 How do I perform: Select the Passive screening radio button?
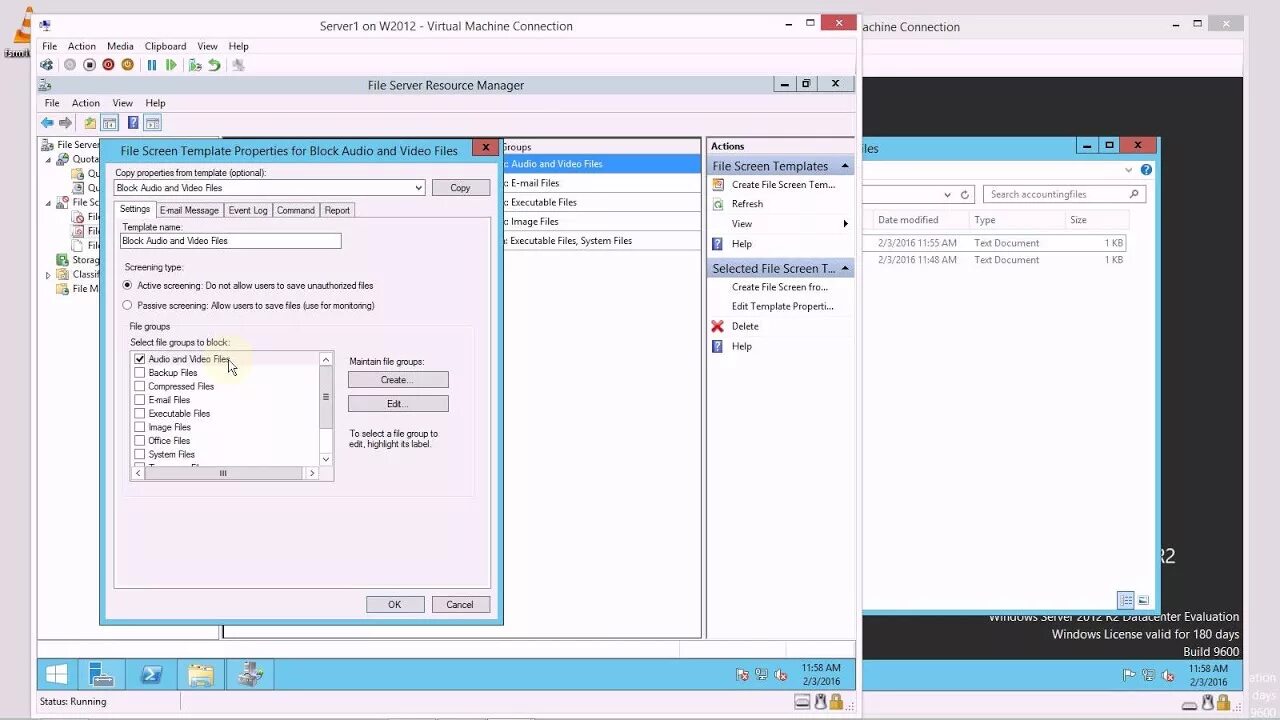(127, 305)
